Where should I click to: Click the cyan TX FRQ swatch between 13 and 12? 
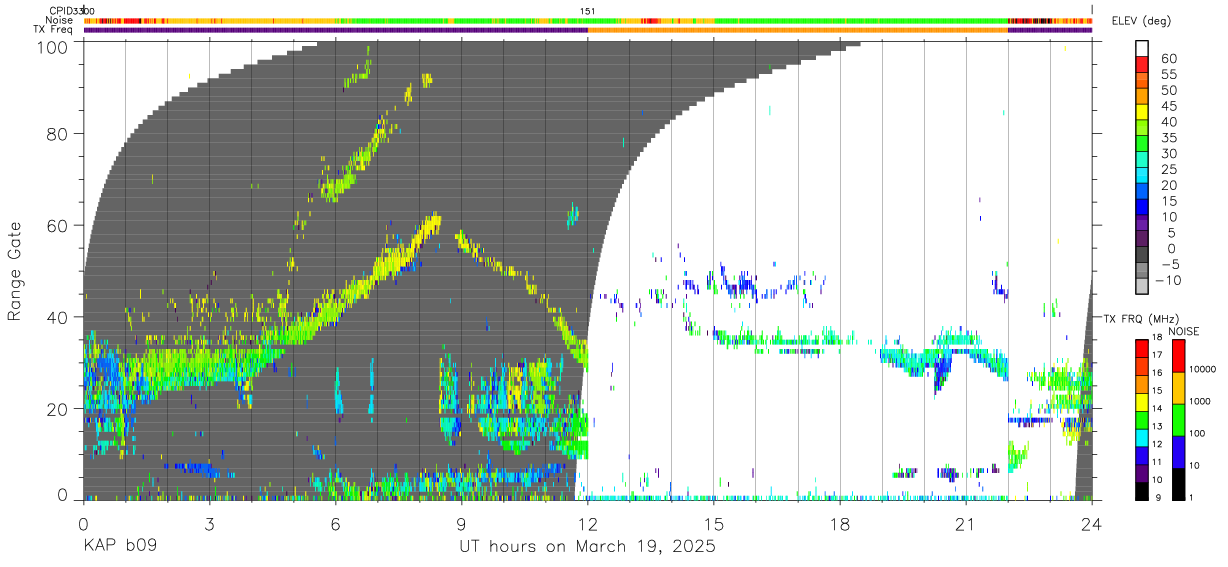click(1142, 436)
